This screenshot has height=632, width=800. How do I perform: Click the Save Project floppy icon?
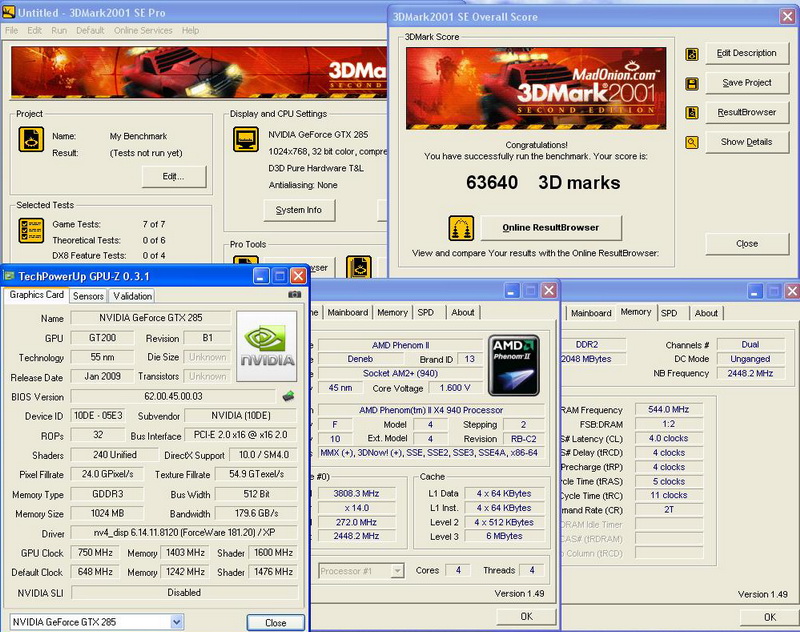pos(692,84)
